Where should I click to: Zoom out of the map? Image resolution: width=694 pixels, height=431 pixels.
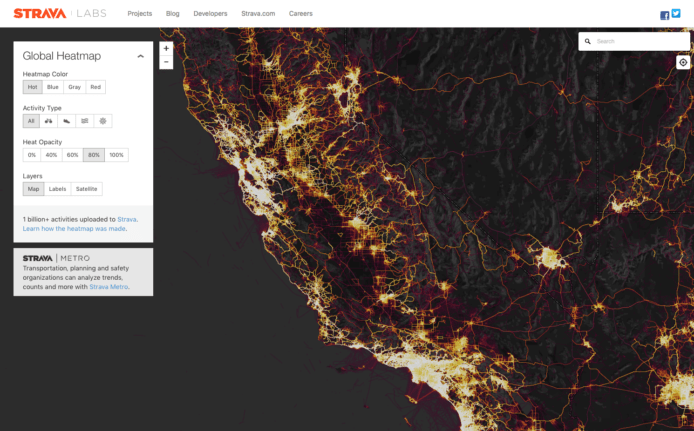point(166,62)
